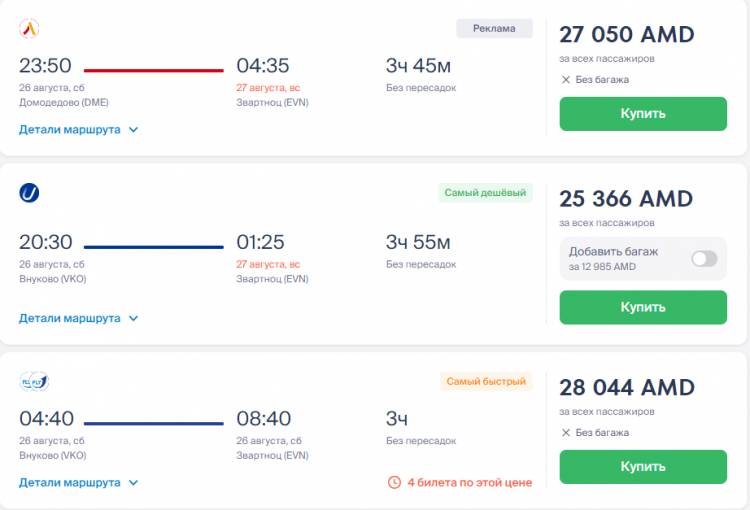Click the X icon beside Без багажа on 28 044 AMD flight

pos(566,432)
